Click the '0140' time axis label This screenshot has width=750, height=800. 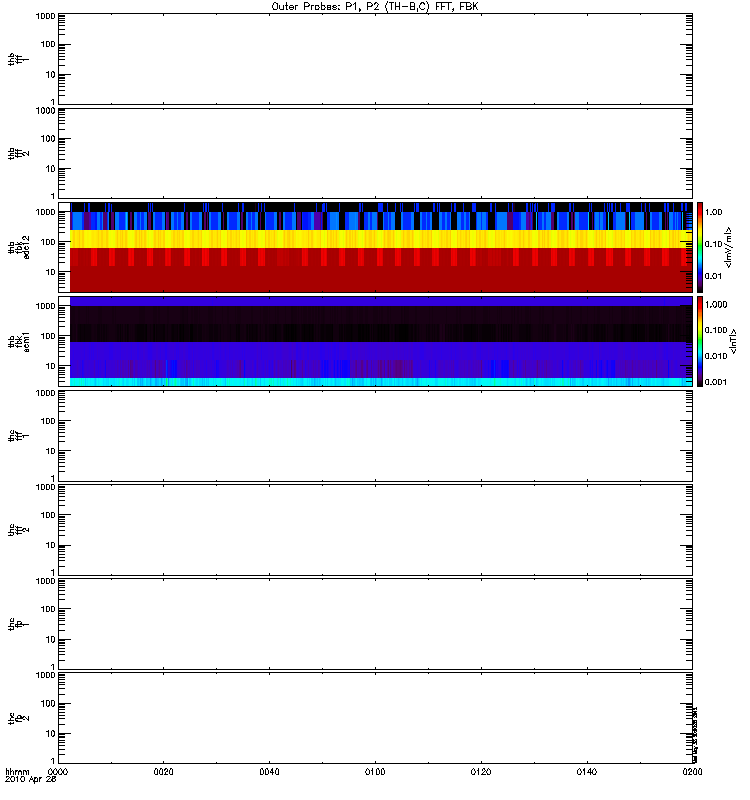(x=587, y=772)
